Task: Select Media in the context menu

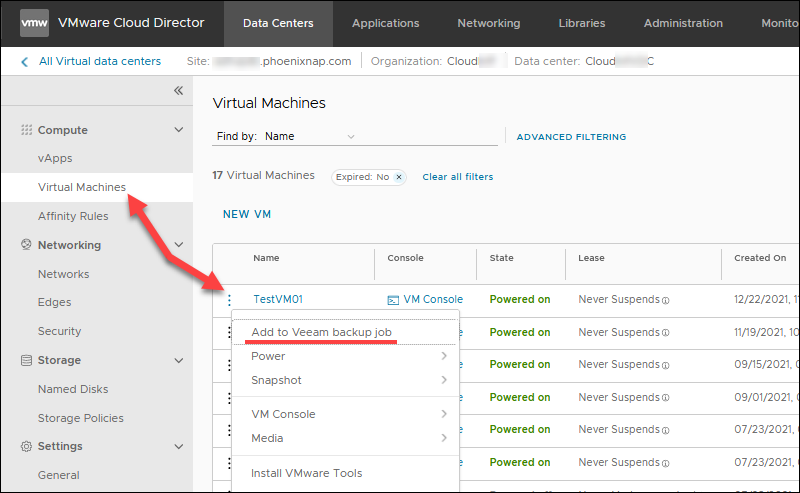Action: click(267, 438)
